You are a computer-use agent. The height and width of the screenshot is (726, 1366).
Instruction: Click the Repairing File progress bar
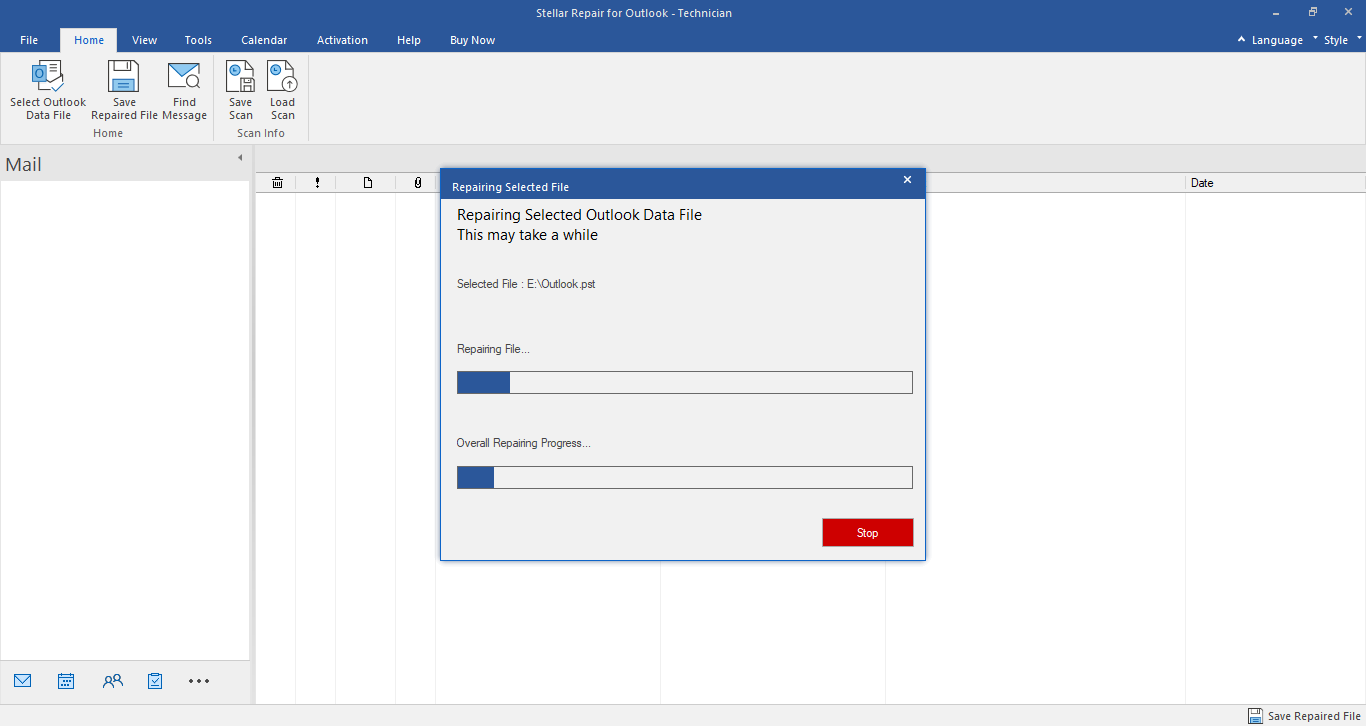coord(685,382)
